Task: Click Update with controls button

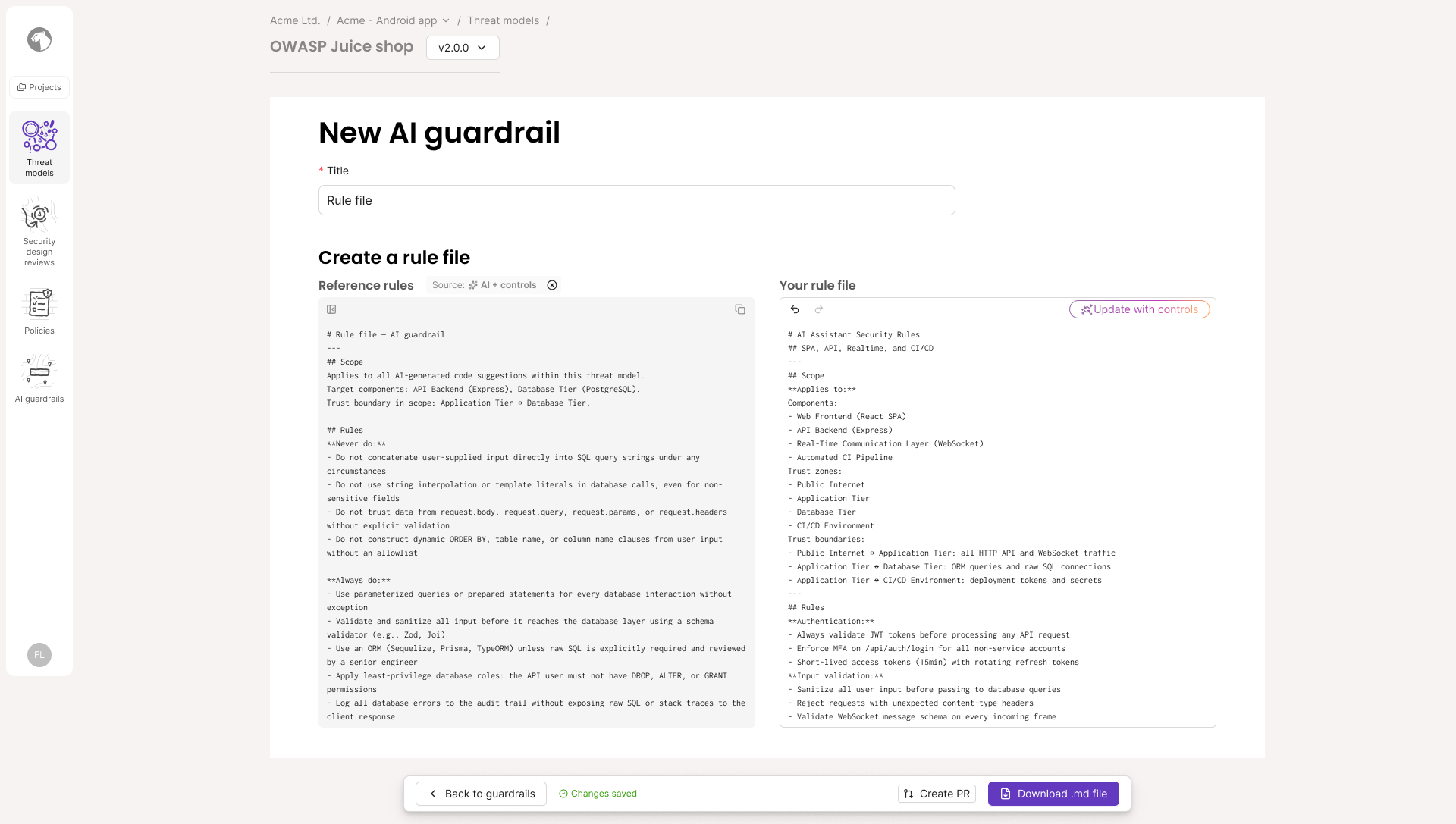Action: click(x=1140, y=309)
